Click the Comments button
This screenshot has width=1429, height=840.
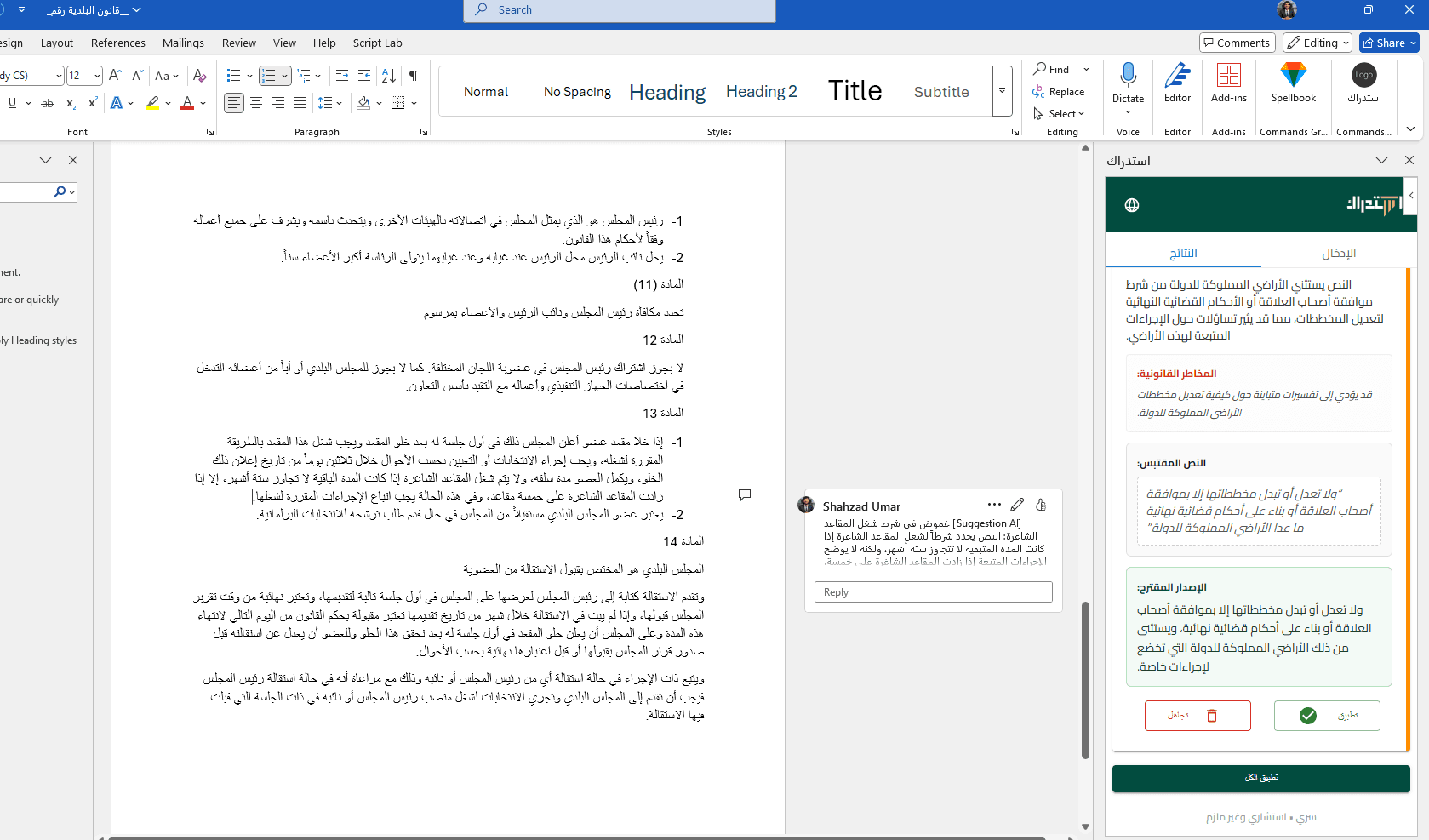pyautogui.click(x=1236, y=43)
